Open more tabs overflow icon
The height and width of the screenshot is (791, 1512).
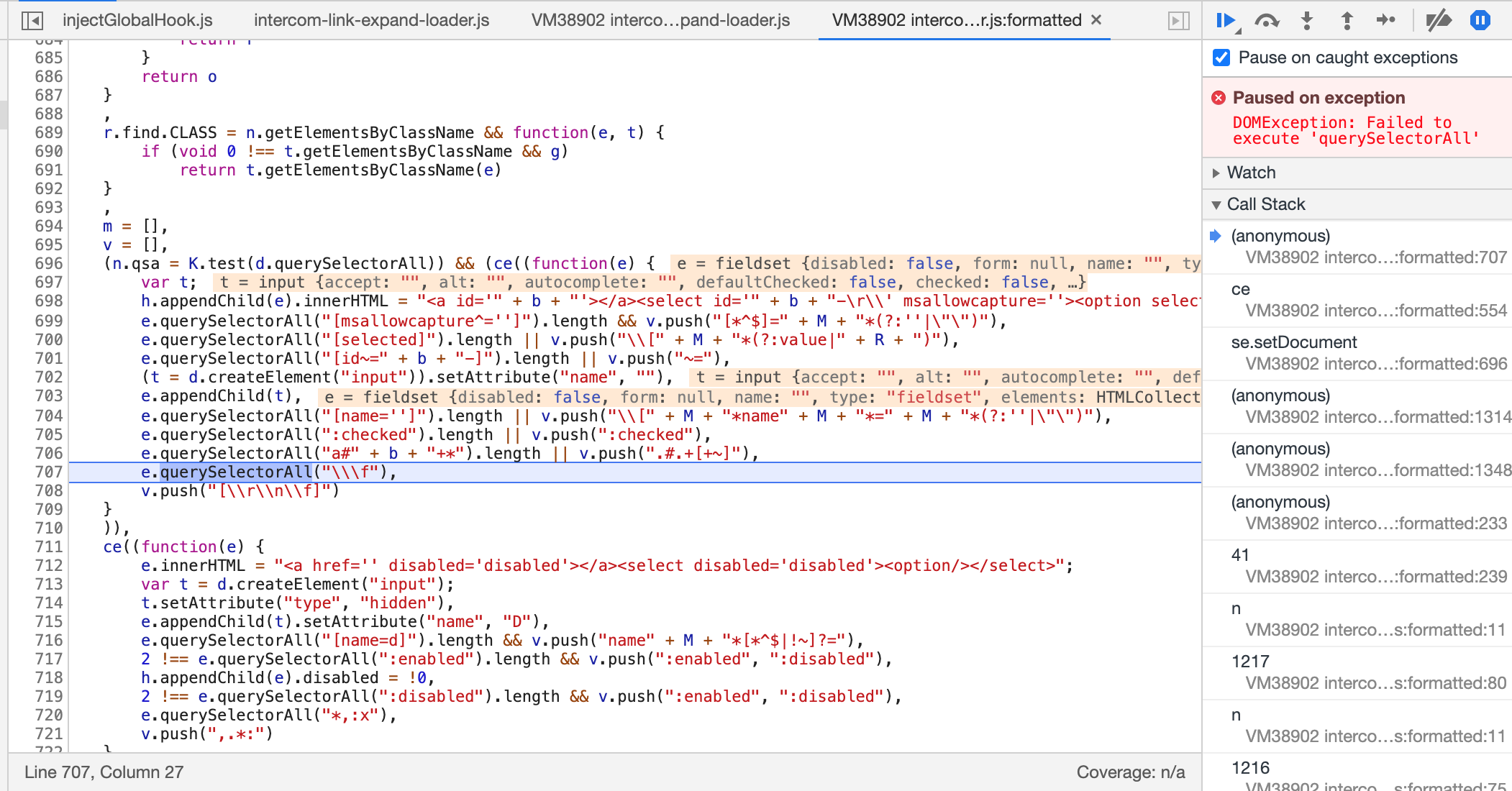(x=1178, y=21)
